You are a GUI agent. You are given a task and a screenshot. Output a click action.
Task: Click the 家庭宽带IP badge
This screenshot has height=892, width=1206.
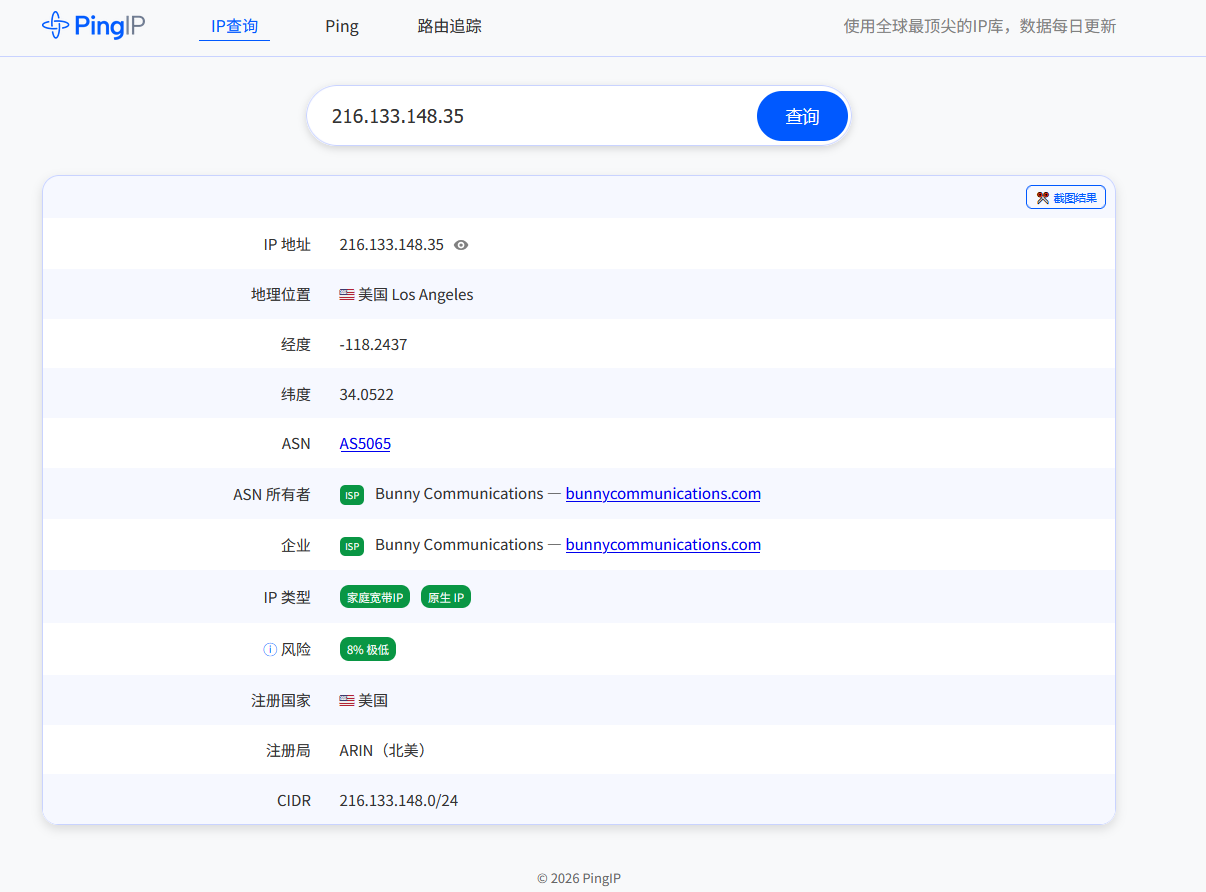coord(375,597)
